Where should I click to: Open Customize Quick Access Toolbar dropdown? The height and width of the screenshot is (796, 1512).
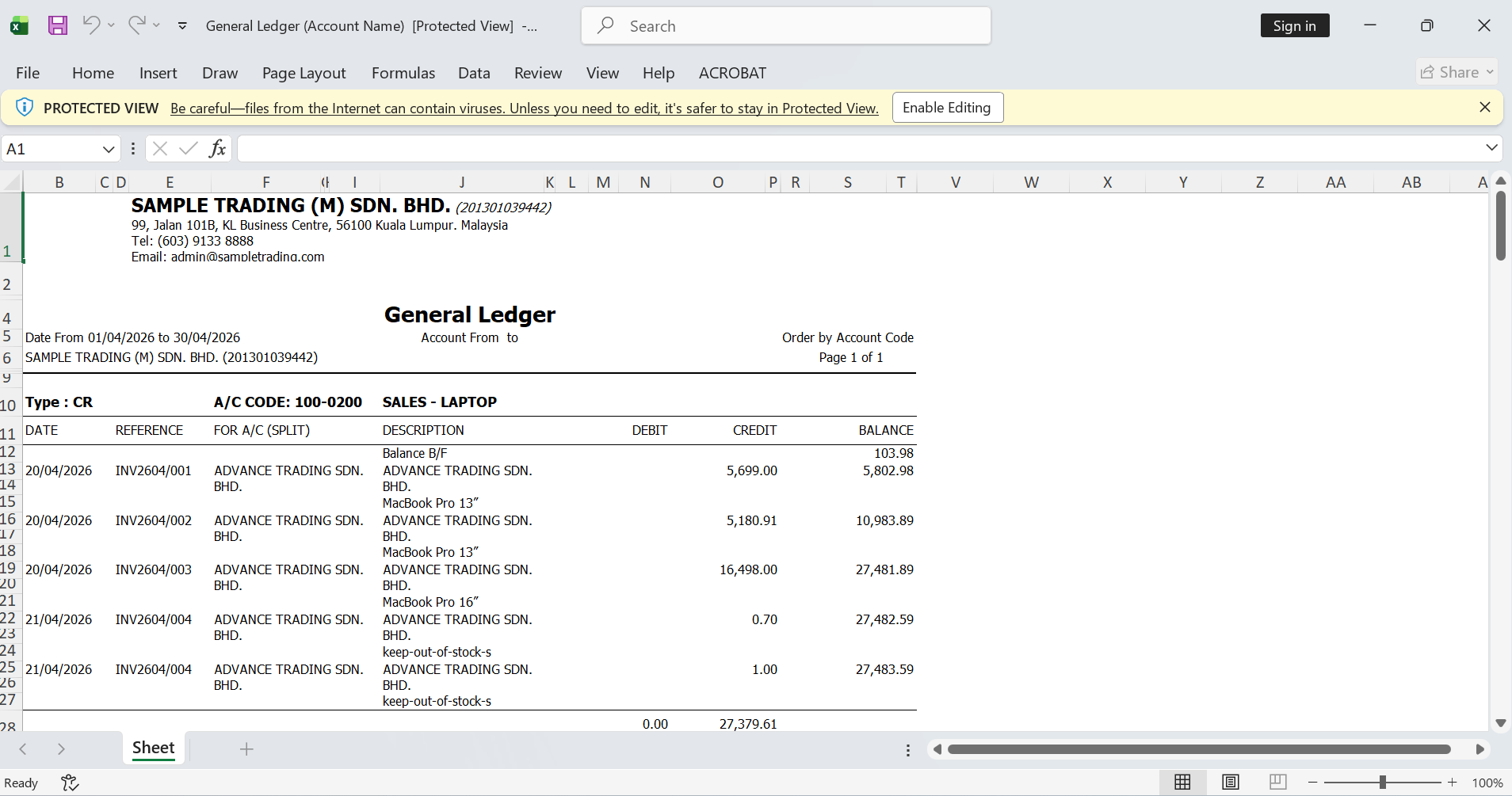click(x=182, y=26)
